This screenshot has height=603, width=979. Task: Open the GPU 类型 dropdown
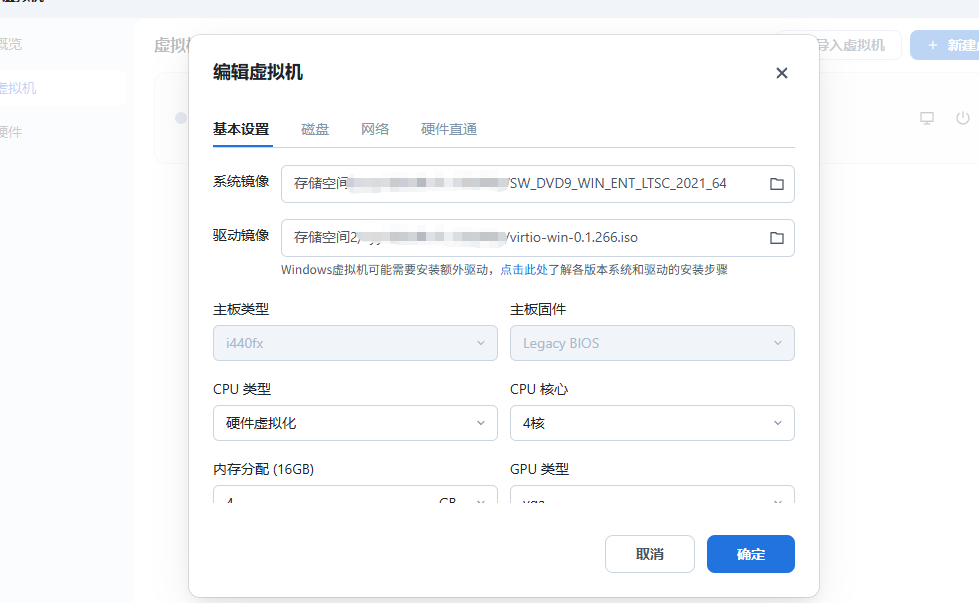652,497
